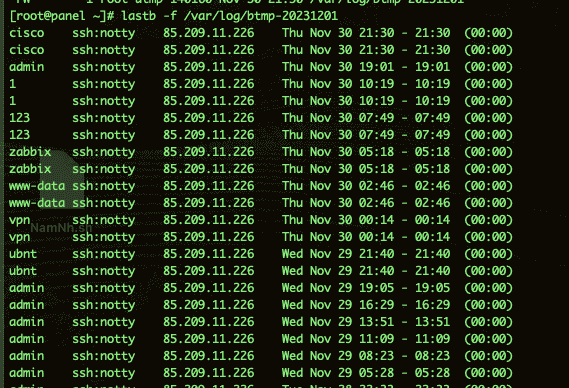Click the date Wed Nov 29 in the 11:09 row

317,339
